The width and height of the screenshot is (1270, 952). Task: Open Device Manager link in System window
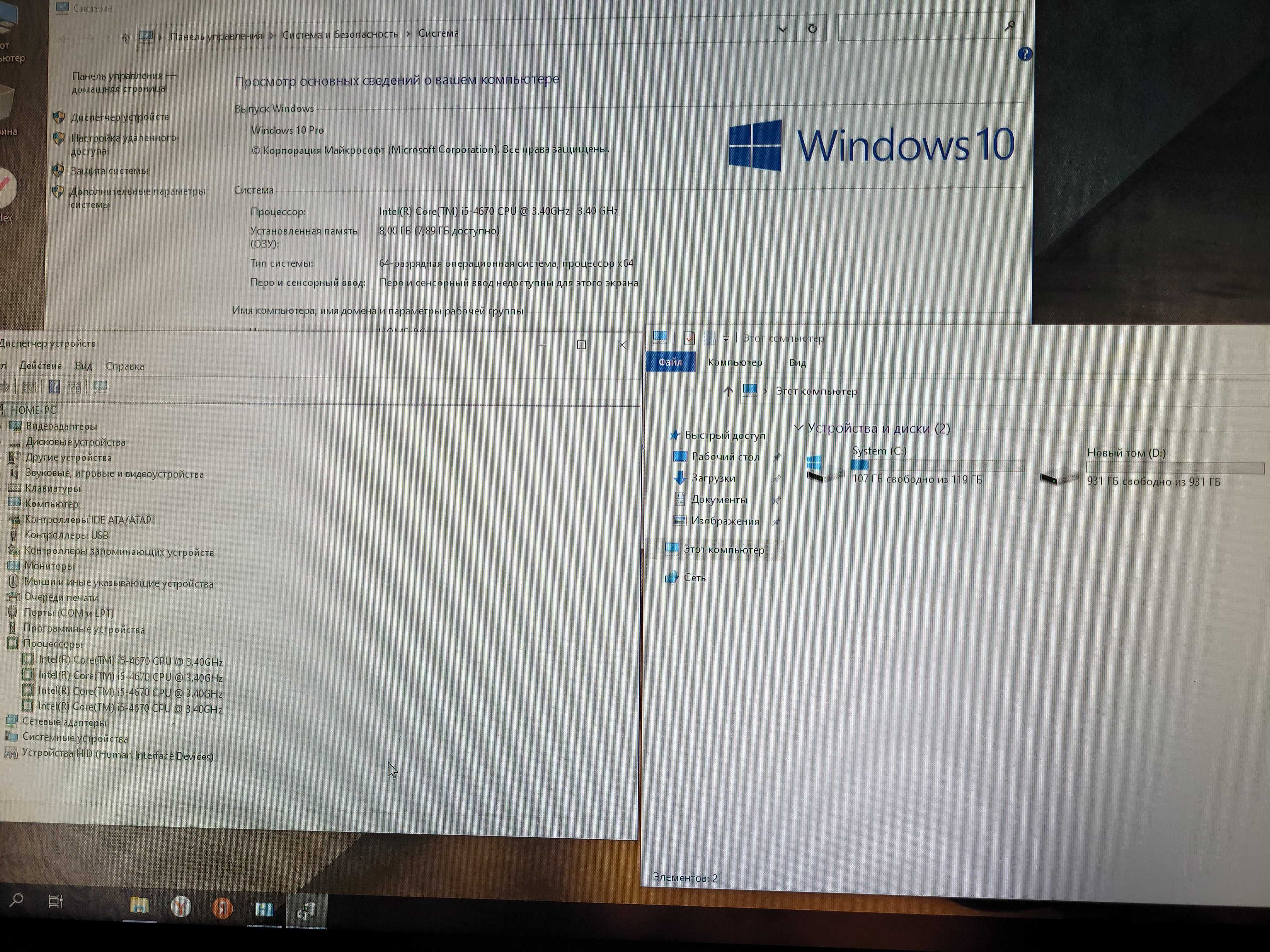click(x=119, y=117)
